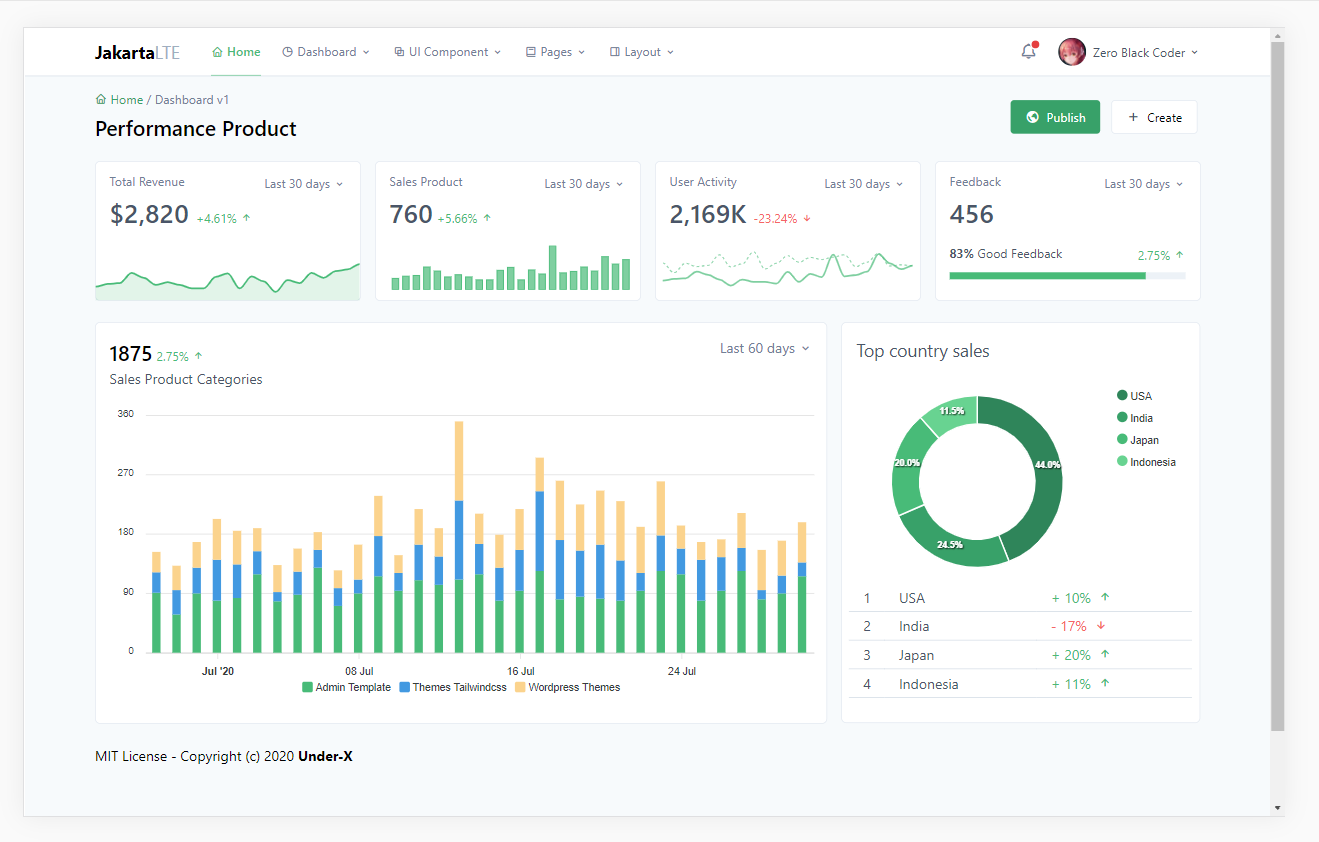Click the 2,169K user activity value
The width and height of the screenshot is (1319, 842).
click(x=708, y=214)
